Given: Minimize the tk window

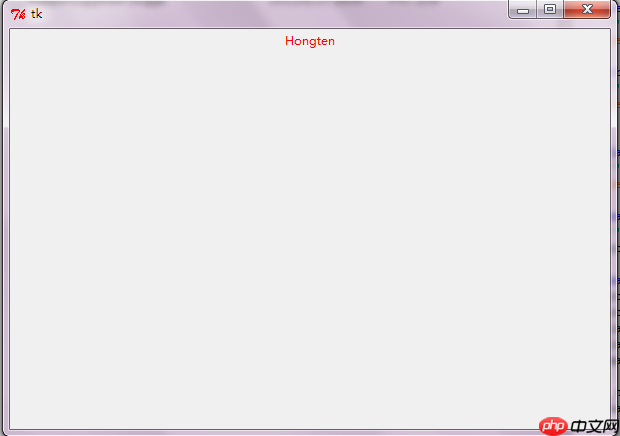Looking at the screenshot, I should click(x=523, y=9).
